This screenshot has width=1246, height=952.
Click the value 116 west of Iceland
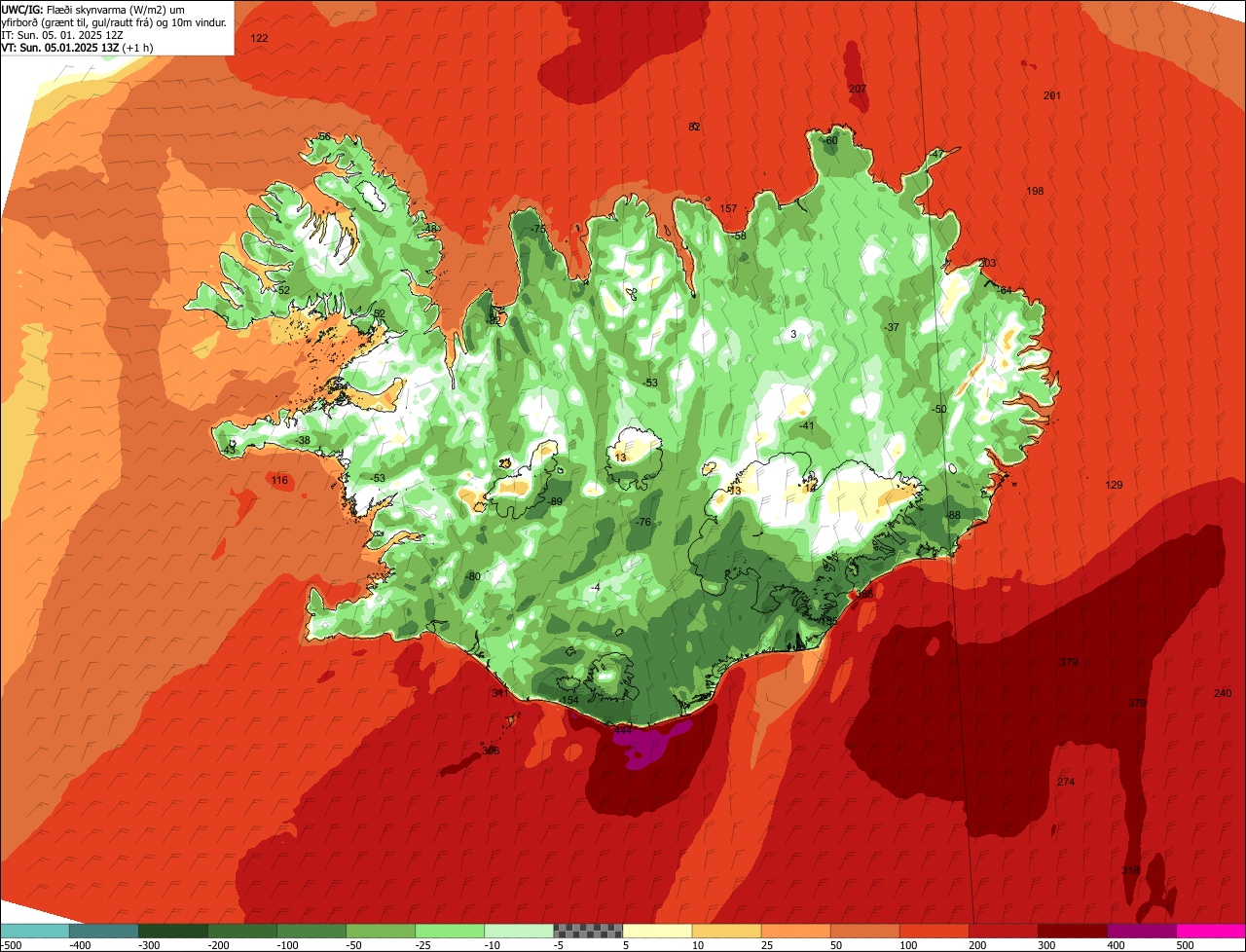tap(280, 480)
